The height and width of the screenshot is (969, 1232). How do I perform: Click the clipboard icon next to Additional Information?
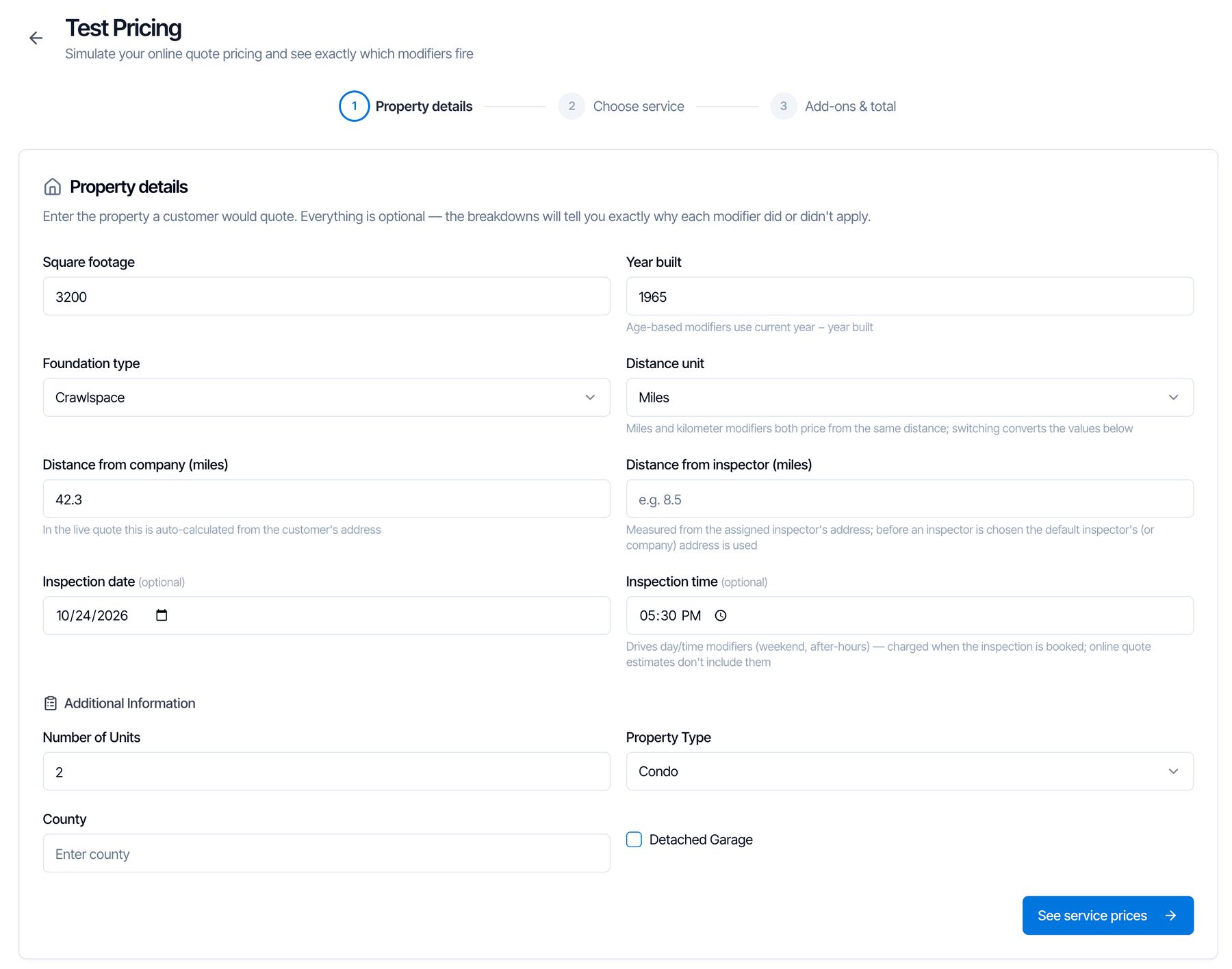tap(51, 703)
